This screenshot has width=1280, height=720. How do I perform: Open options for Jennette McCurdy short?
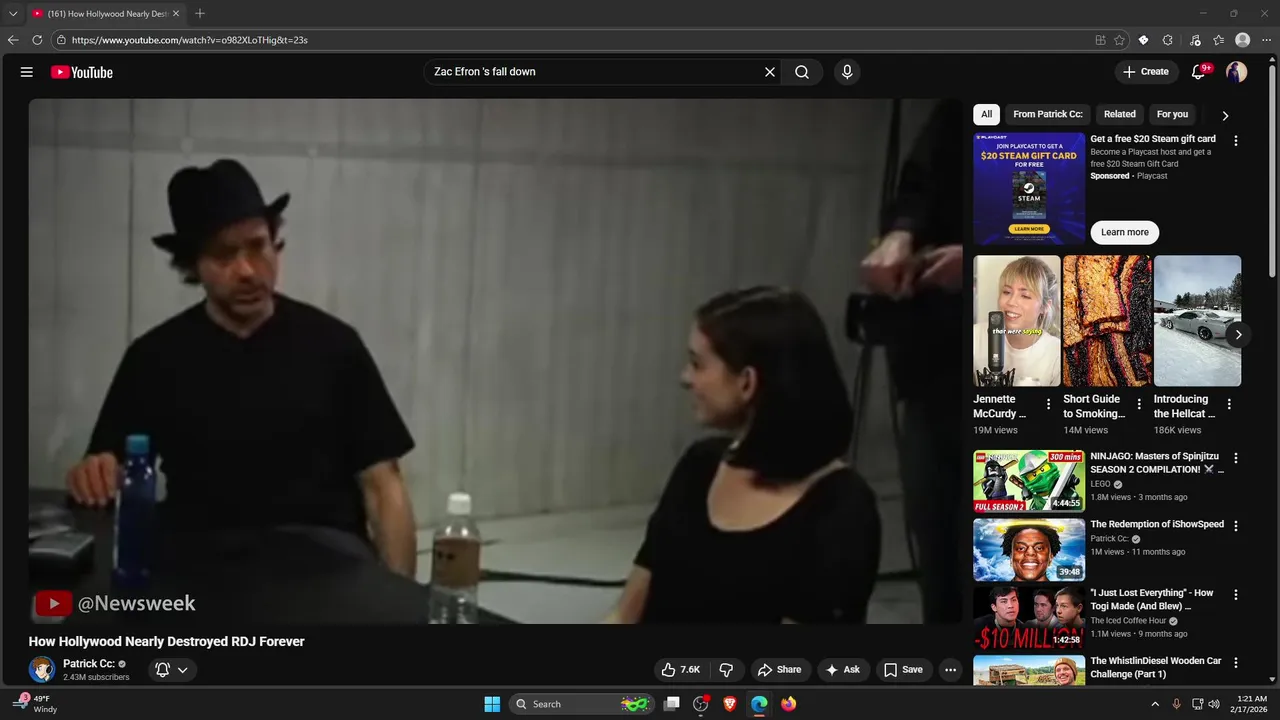pyautogui.click(x=1048, y=405)
